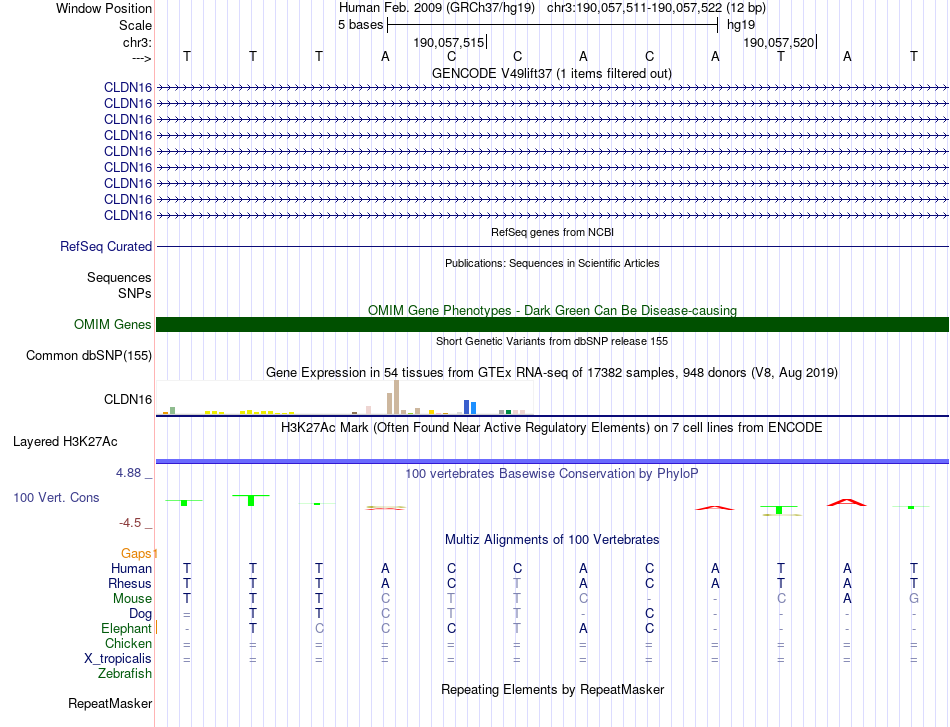Select the Zebrafish species label
The height and width of the screenshot is (727, 950).
(x=125, y=674)
